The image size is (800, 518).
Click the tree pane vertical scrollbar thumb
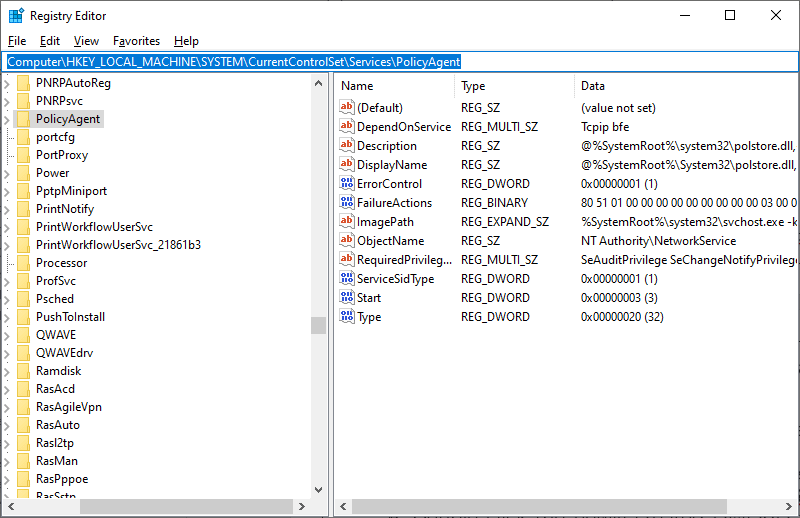click(x=318, y=325)
